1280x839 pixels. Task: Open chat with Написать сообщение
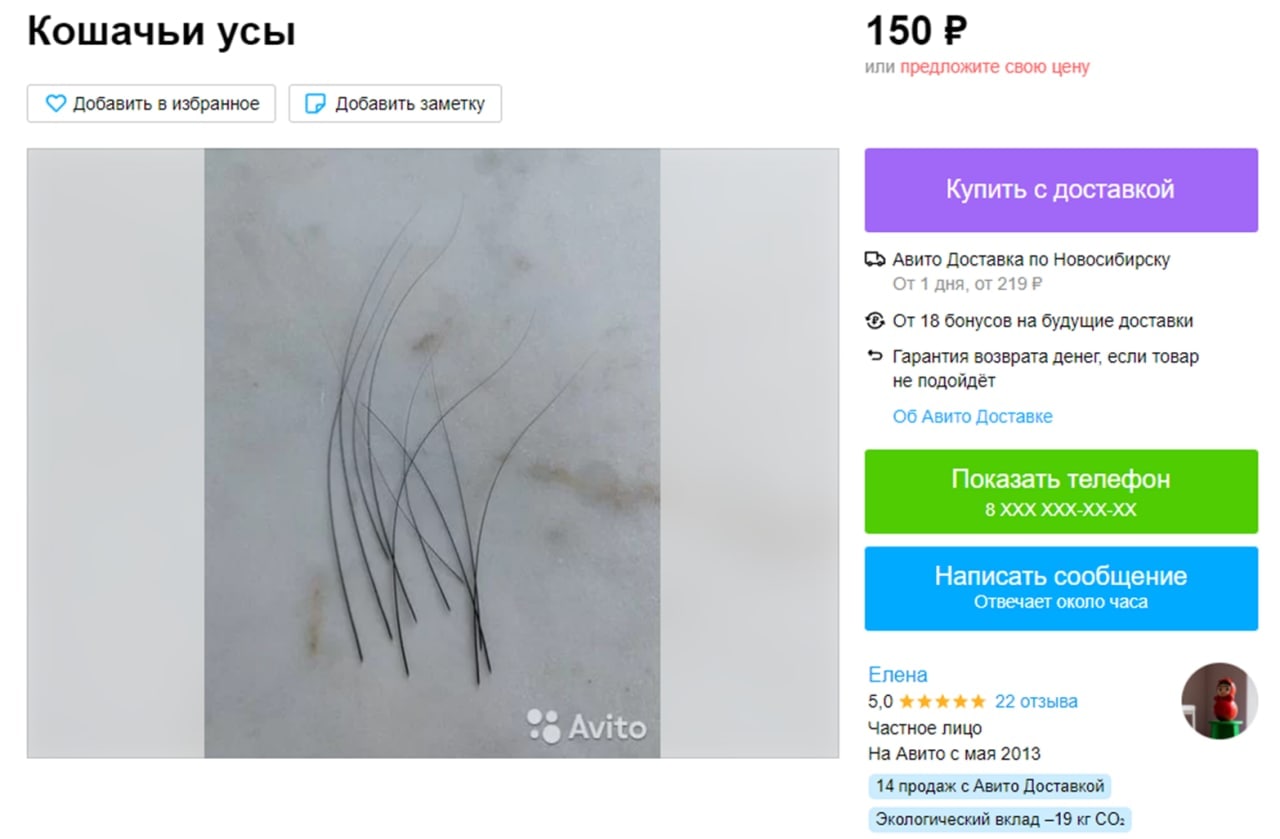click(x=1061, y=588)
